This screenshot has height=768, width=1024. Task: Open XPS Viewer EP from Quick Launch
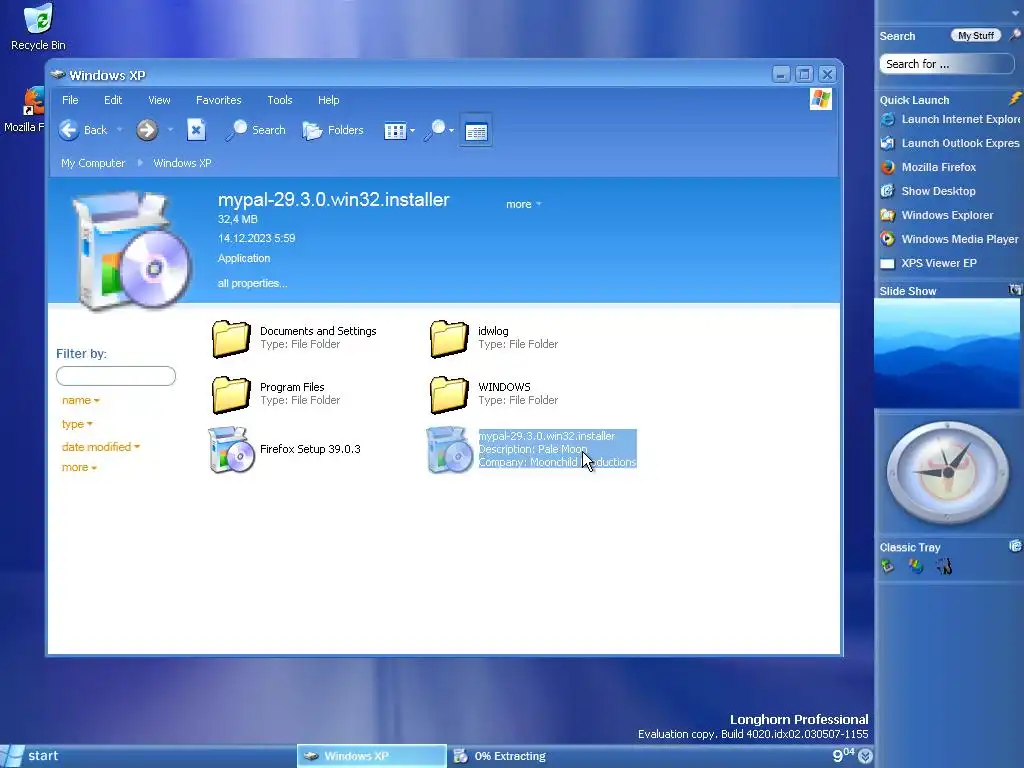(x=929, y=263)
